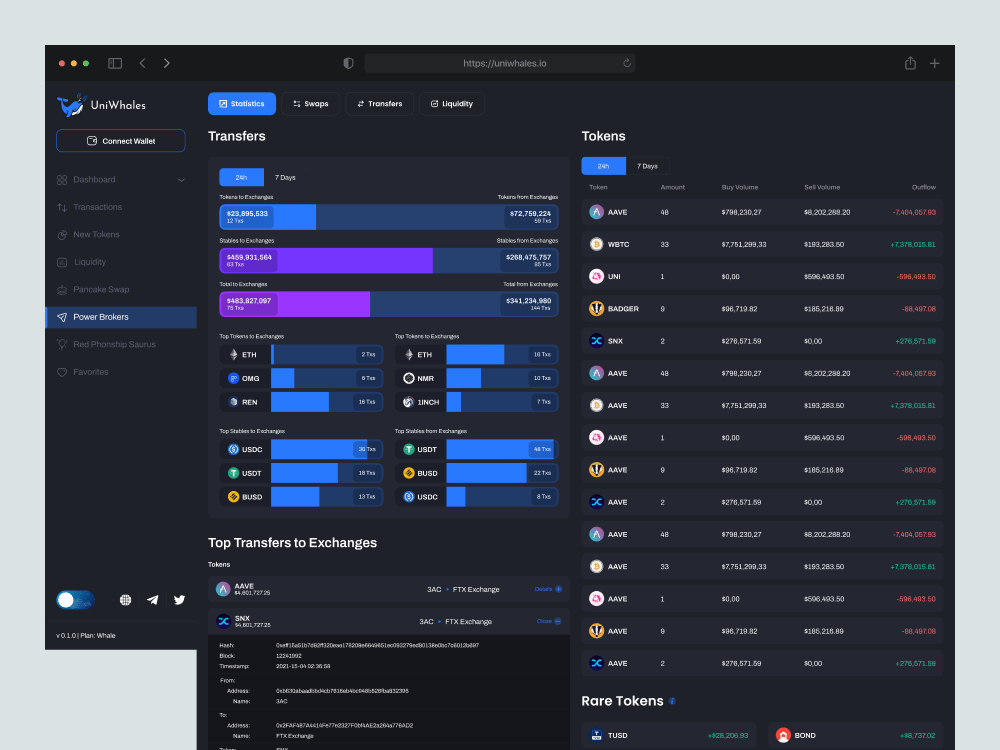Open a new tab with plus icon
This screenshot has width=1000, height=750.
click(934, 63)
